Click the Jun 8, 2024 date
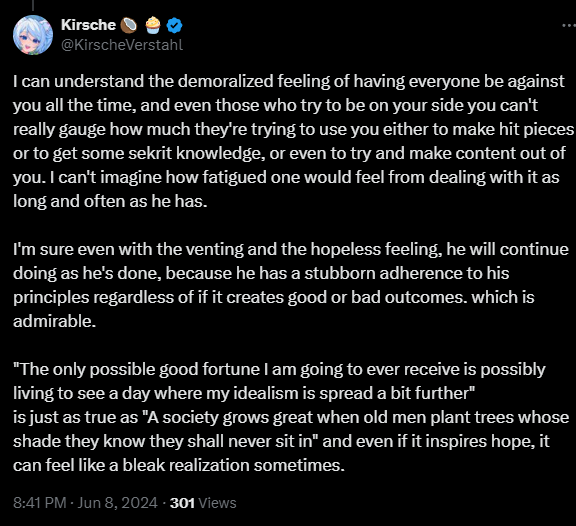The height and width of the screenshot is (526, 576). click(118, 502)
